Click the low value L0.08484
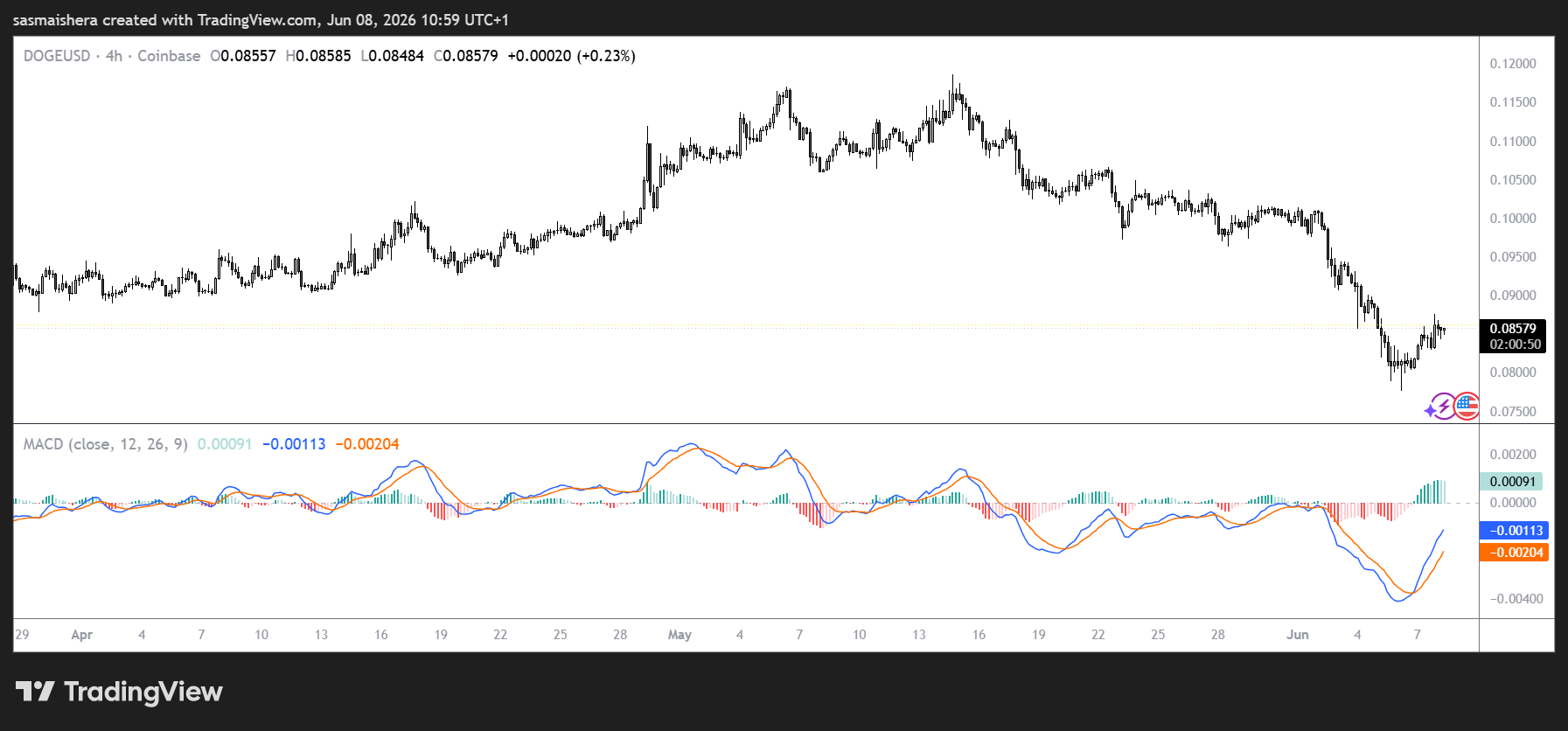The width and height of the screenshot is (1568, 731). [393, 56]
